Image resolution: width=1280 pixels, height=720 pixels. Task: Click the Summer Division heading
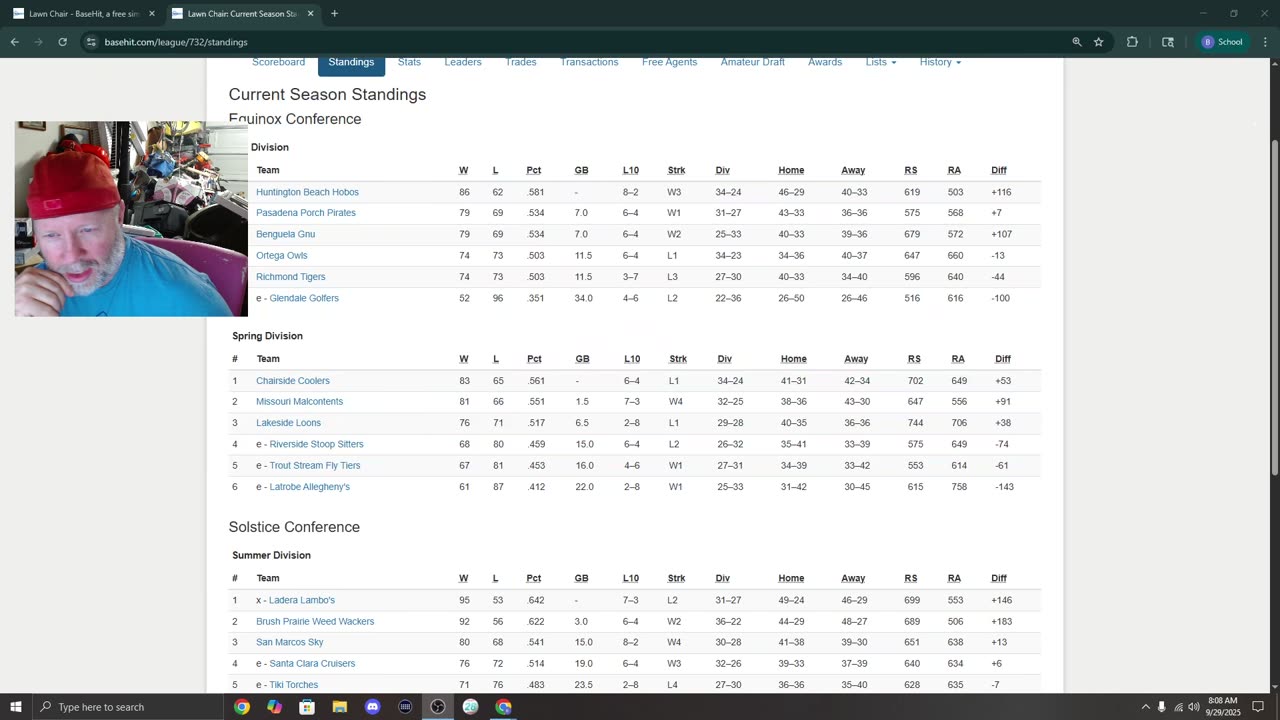[x=271, y=555]
